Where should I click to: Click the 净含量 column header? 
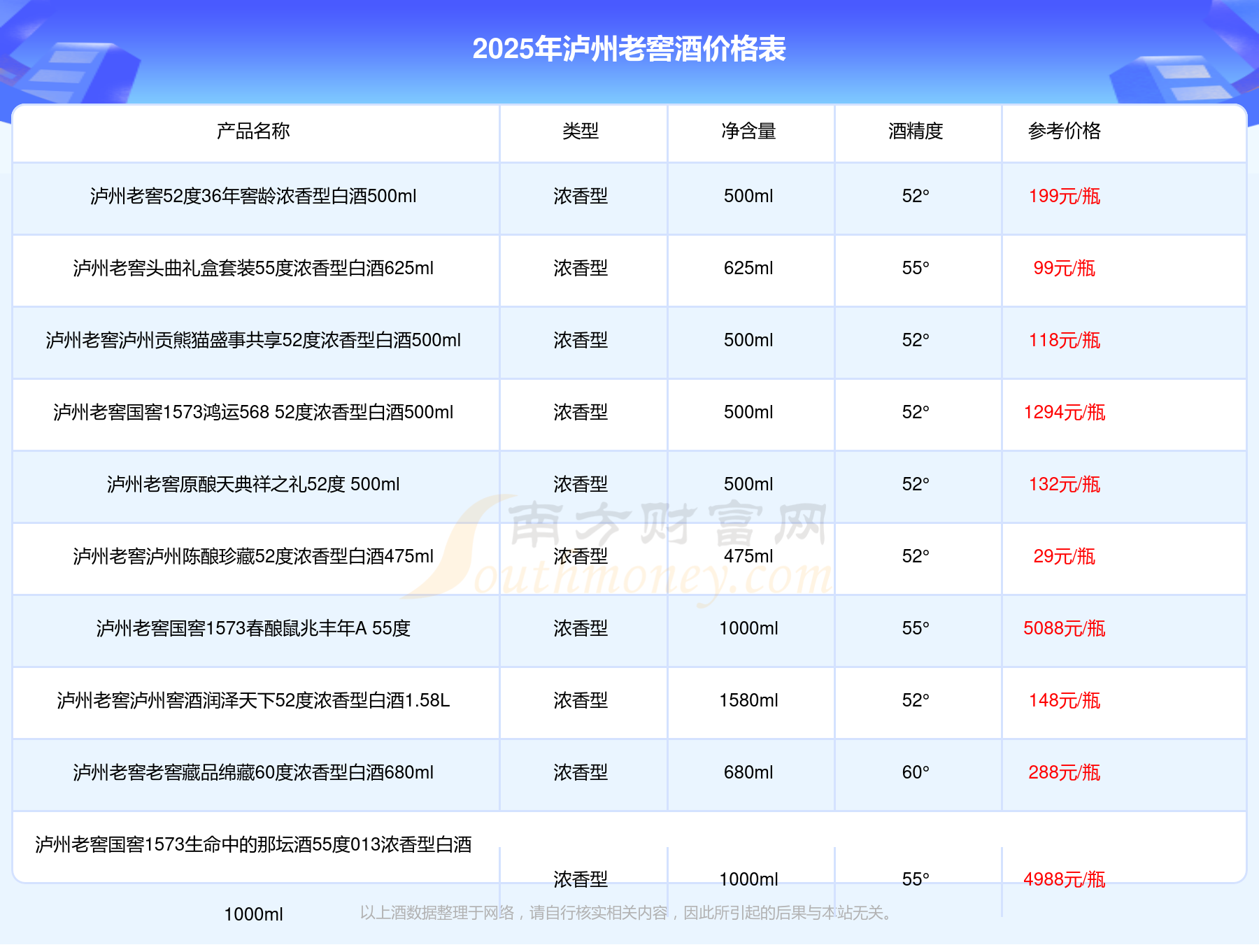748,131
